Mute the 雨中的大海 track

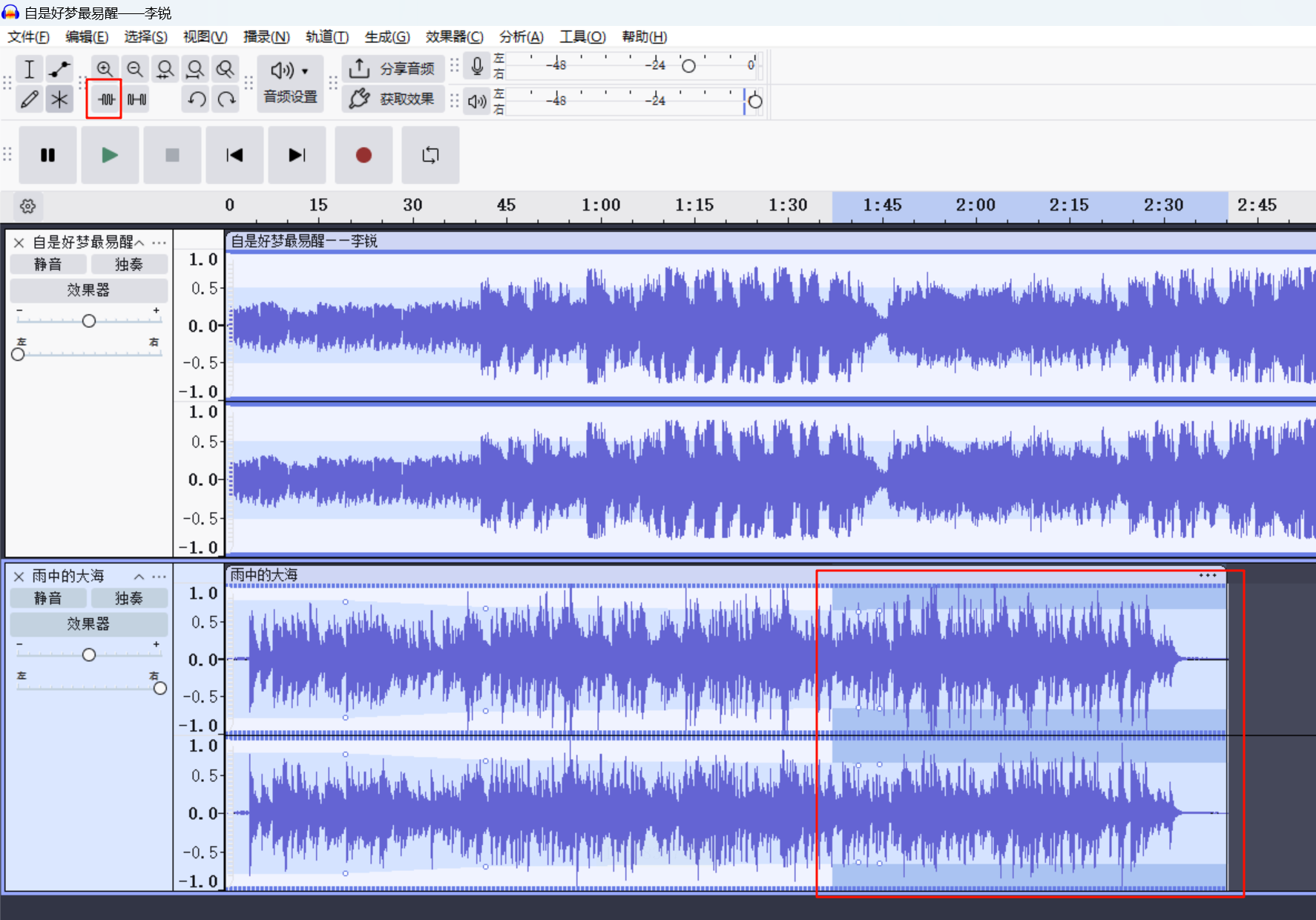[48, 598]
